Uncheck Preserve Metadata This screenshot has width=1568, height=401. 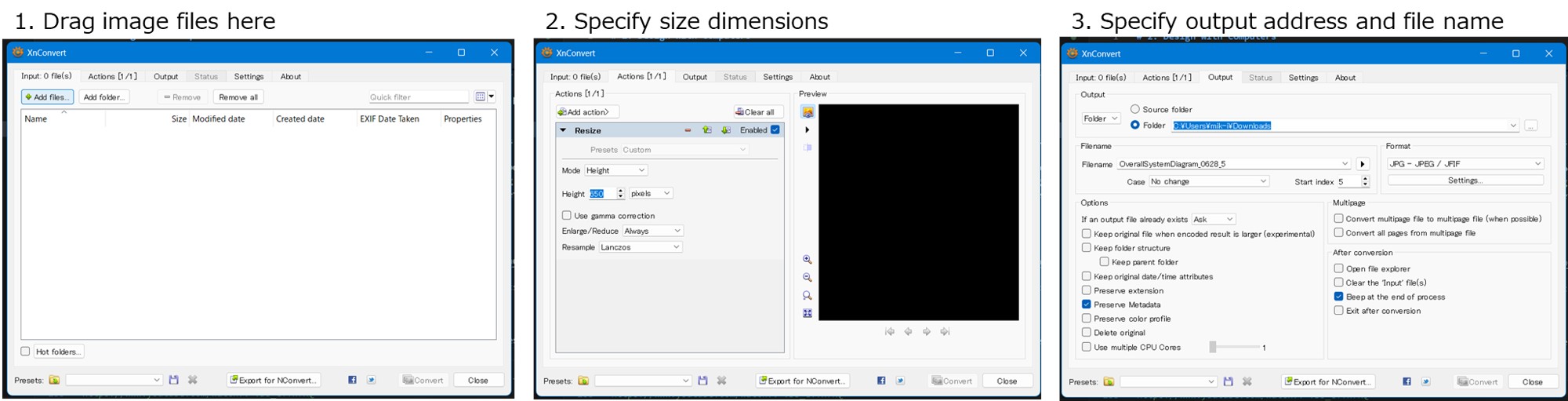point(1086,304)
